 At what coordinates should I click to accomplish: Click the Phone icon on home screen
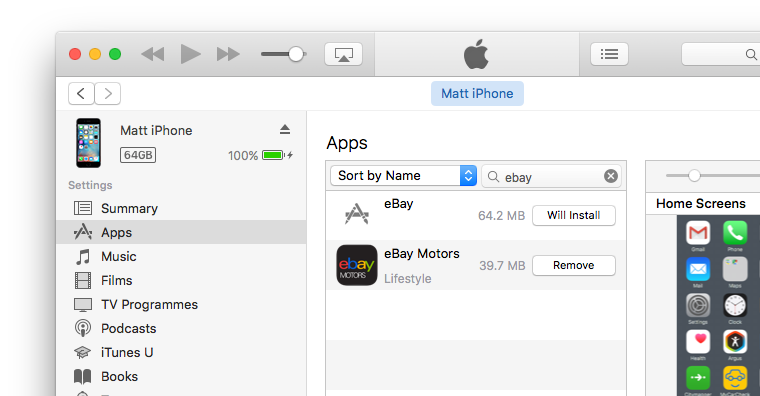[735, 233]
